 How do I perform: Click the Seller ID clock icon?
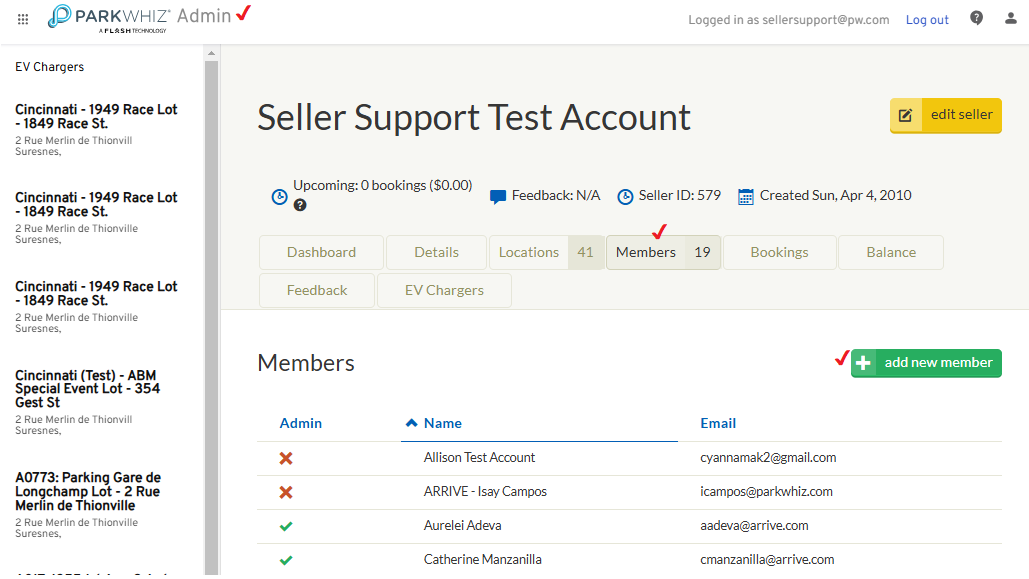tap(625, 196)
